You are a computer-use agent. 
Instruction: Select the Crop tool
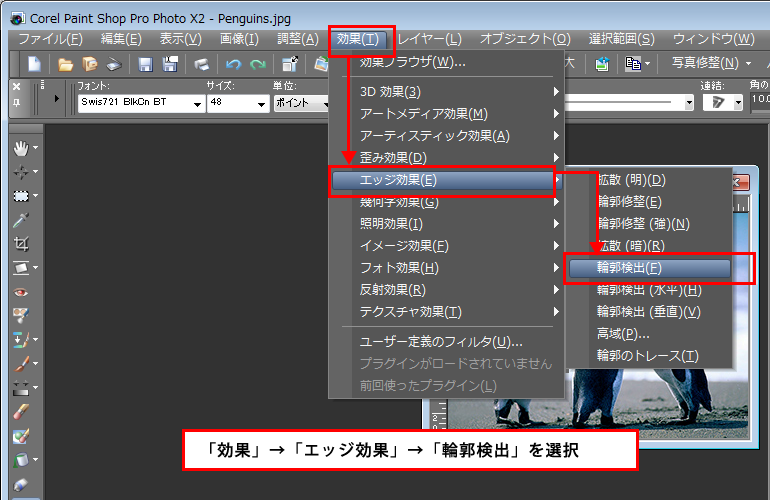click(x=21, y=244)
